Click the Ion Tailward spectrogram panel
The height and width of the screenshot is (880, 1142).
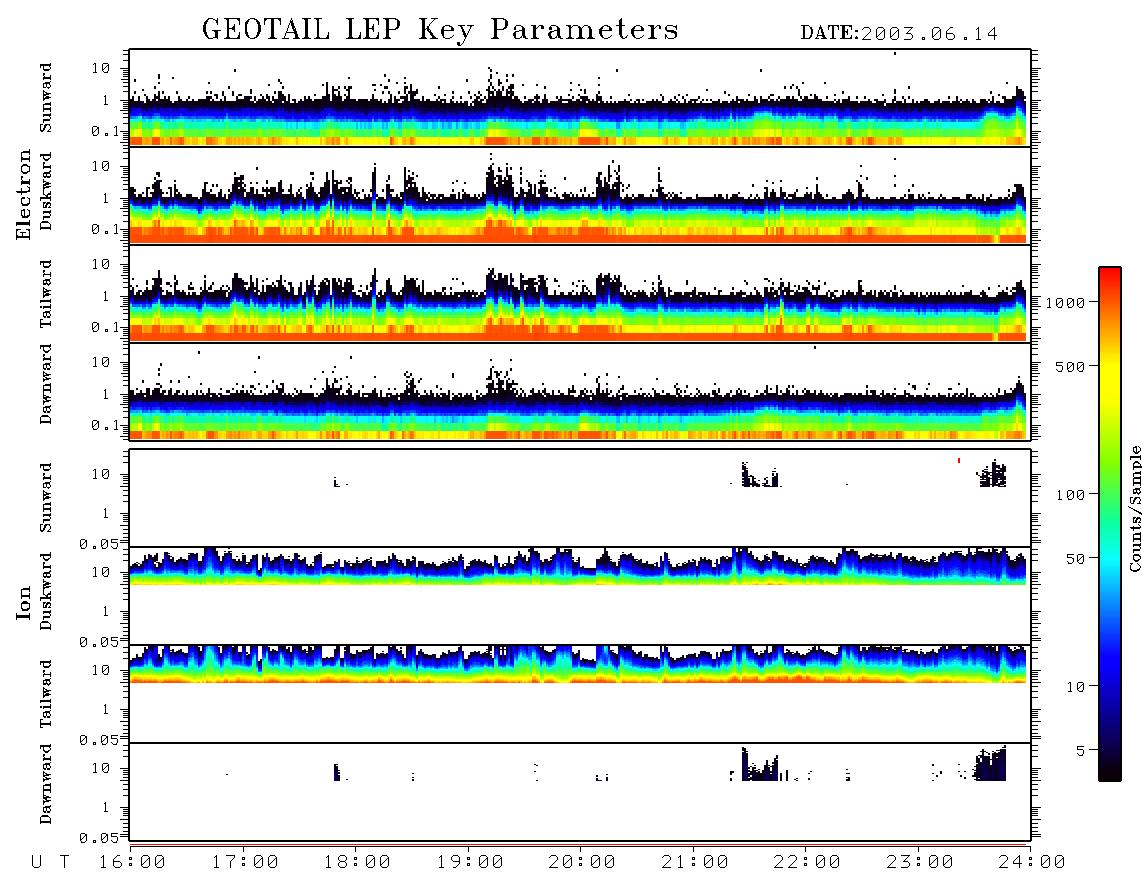click(580, 694)
